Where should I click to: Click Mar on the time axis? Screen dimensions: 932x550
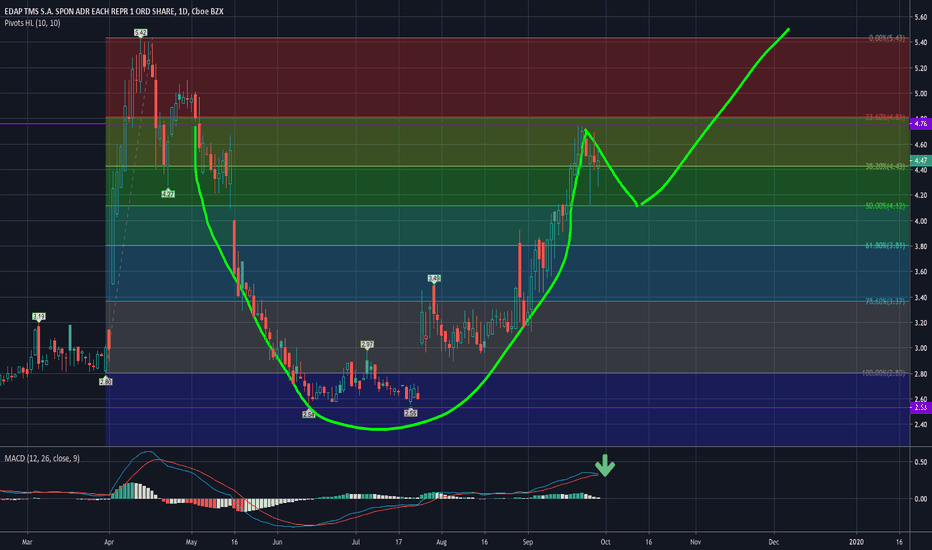click(x=27, y=542)
